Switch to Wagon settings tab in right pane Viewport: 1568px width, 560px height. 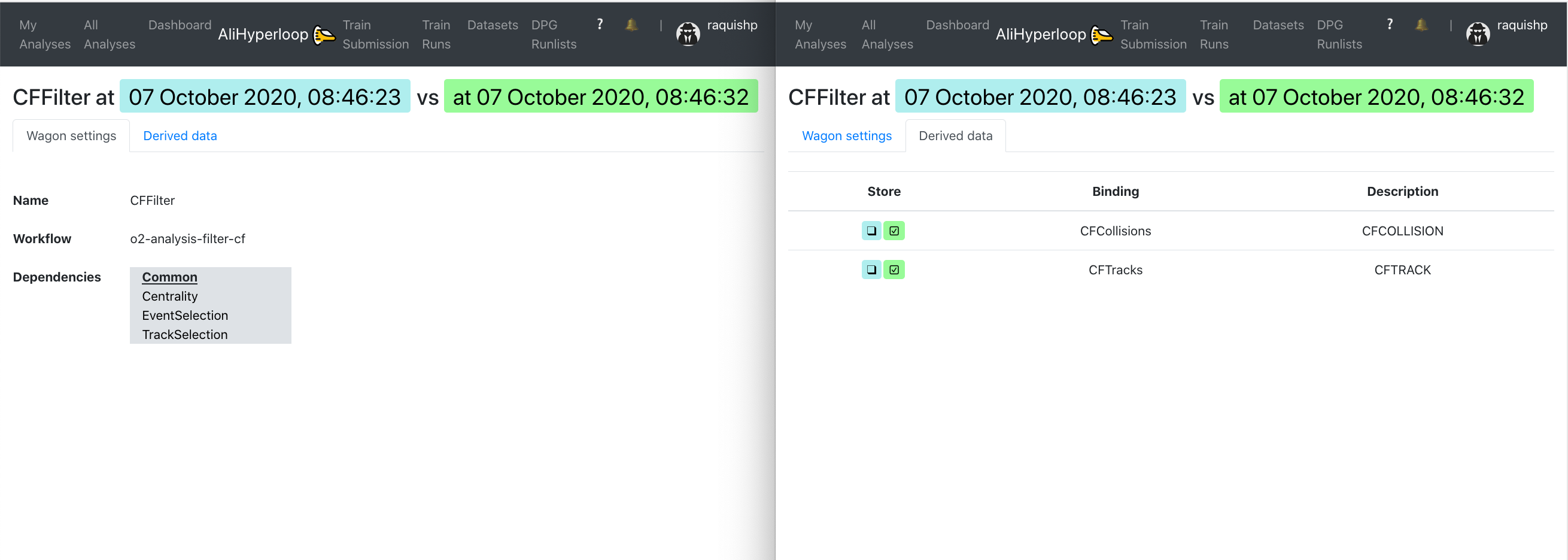(846, 136)
